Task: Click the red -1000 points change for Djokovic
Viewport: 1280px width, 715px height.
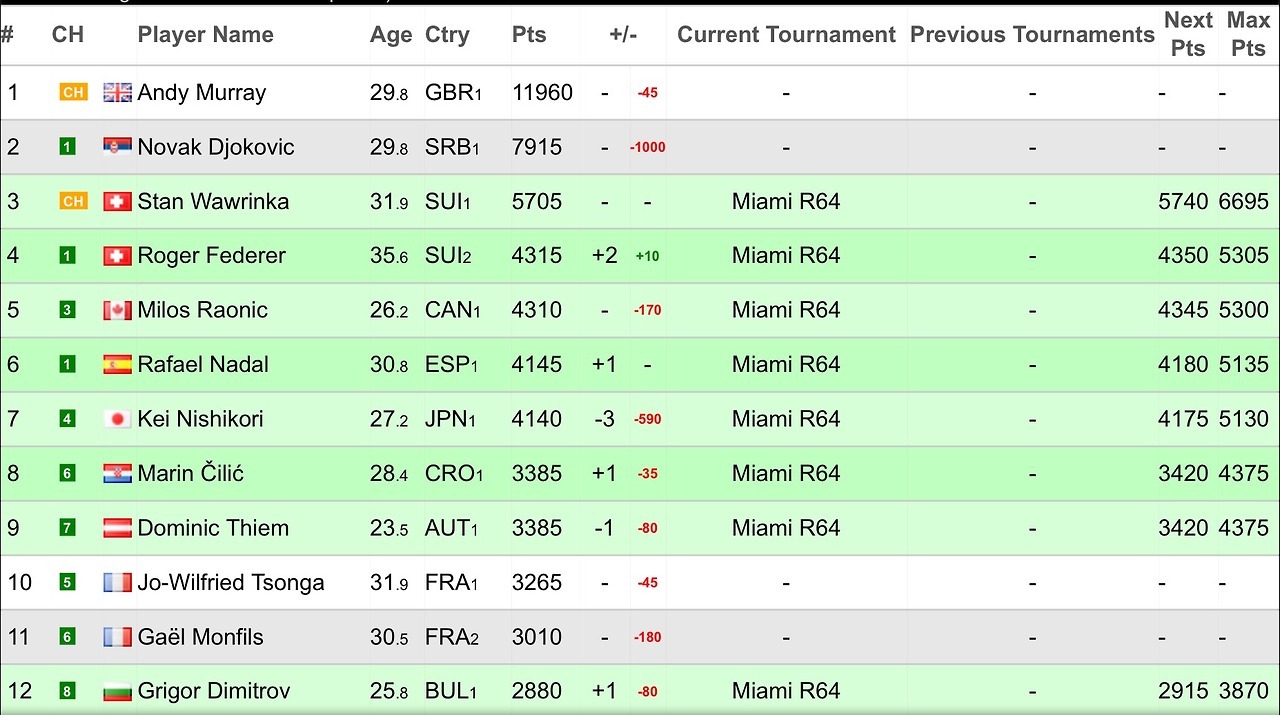Action: pyautogui.click(x=648, y=147)
